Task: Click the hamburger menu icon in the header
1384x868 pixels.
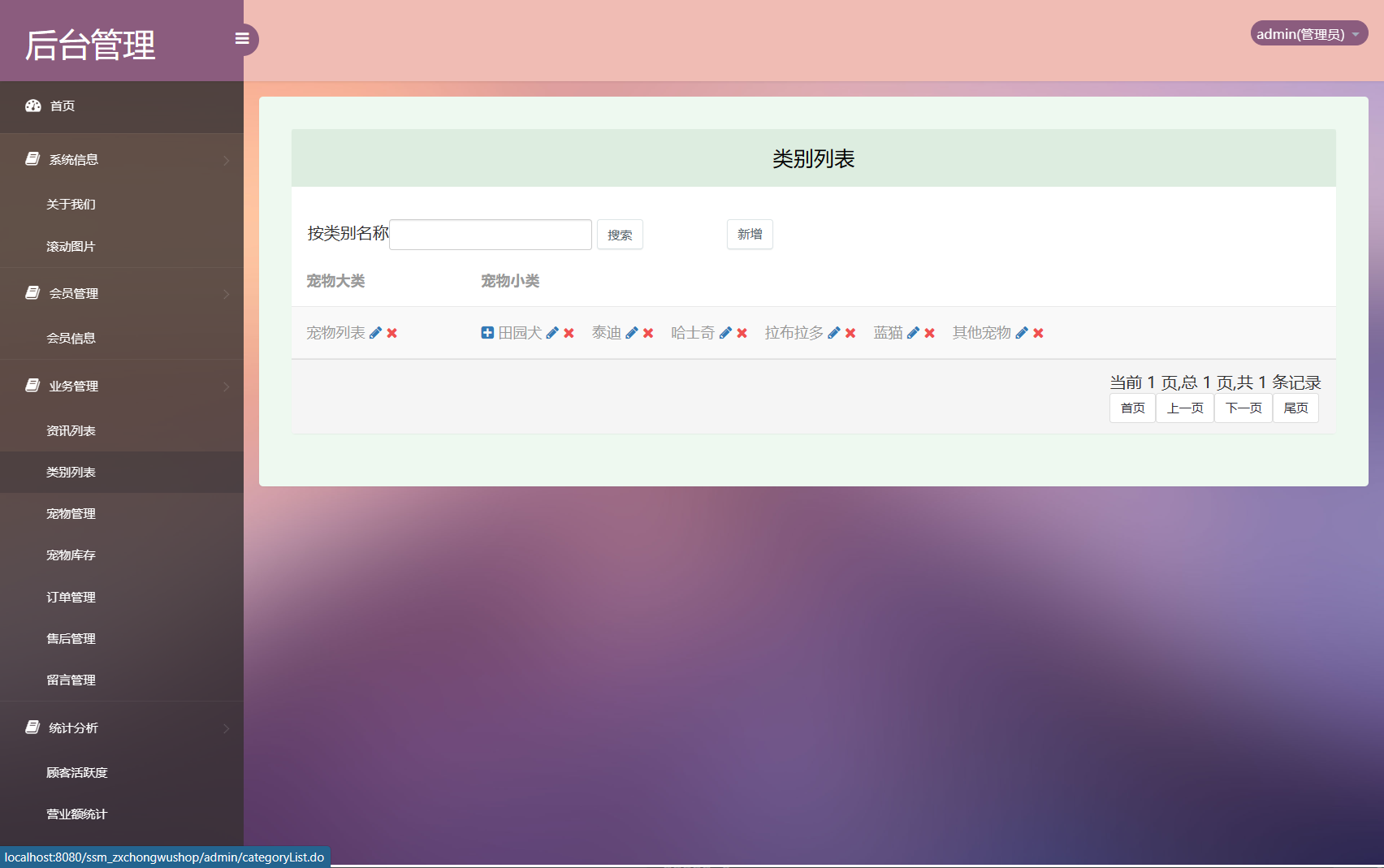Action: click(x=241, y=38)
